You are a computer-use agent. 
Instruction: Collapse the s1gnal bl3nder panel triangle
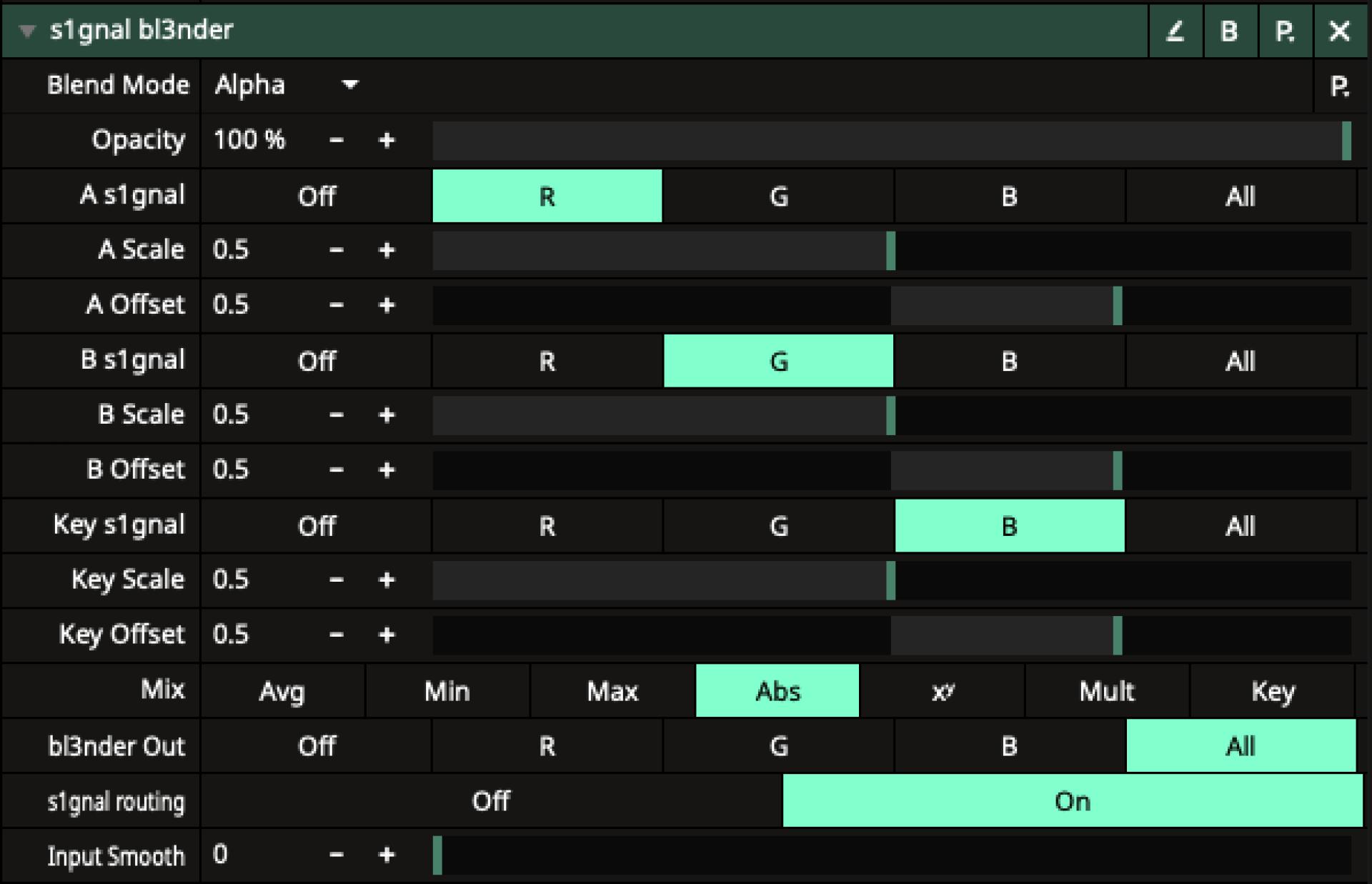pyautogui.click(x=27, y=31)
